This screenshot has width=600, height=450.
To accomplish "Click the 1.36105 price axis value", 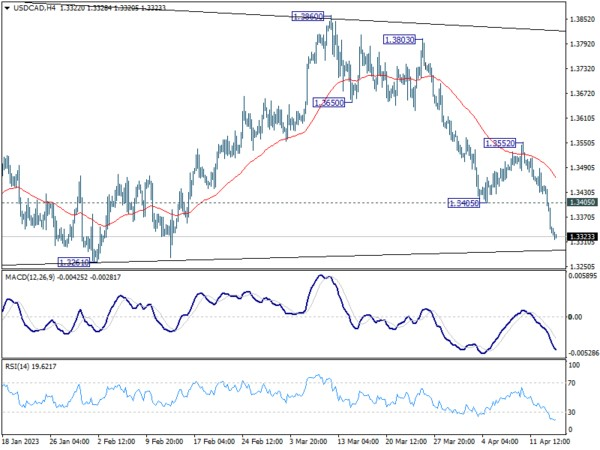I will 582,118.
